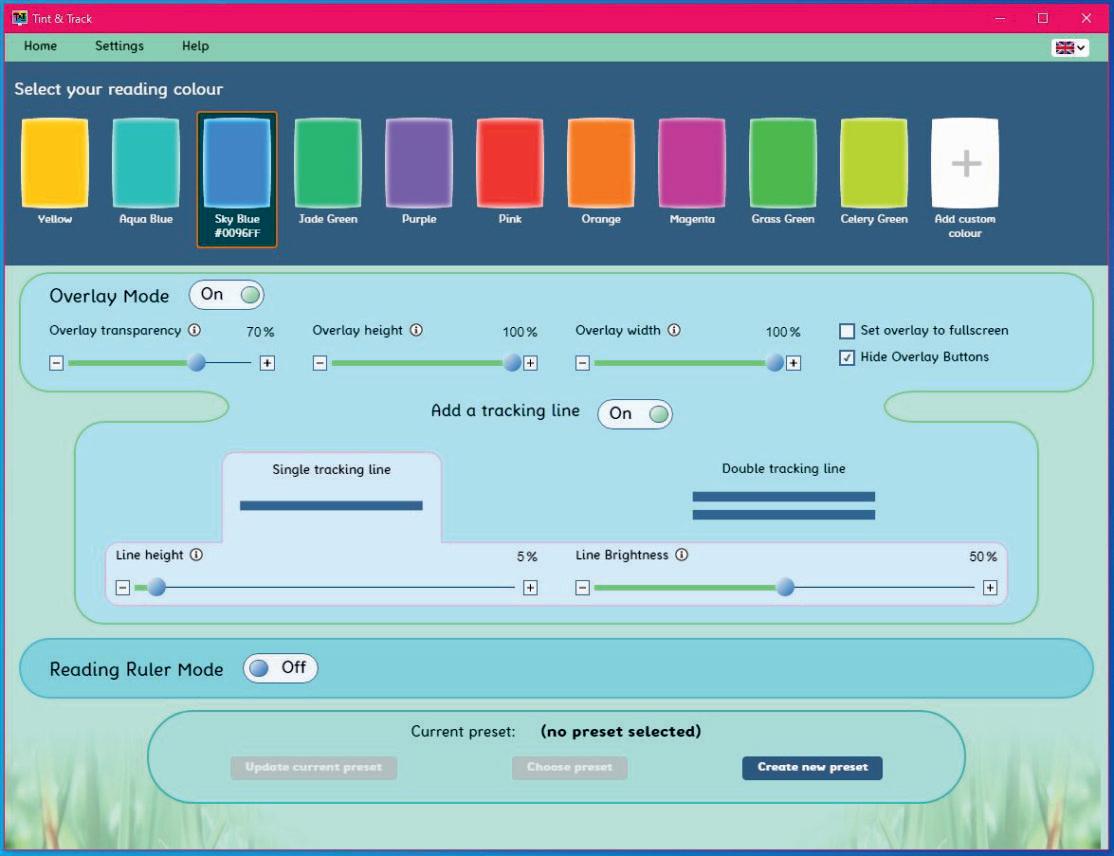Screen dimensions: 1114x856
Task: Click the Choose preset button
Action: pos(570,768)
